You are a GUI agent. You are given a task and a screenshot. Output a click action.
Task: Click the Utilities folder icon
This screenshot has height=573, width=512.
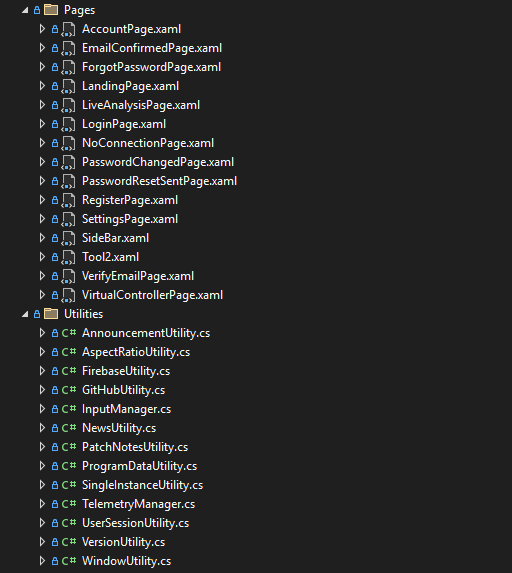click(x=51, y=314)
